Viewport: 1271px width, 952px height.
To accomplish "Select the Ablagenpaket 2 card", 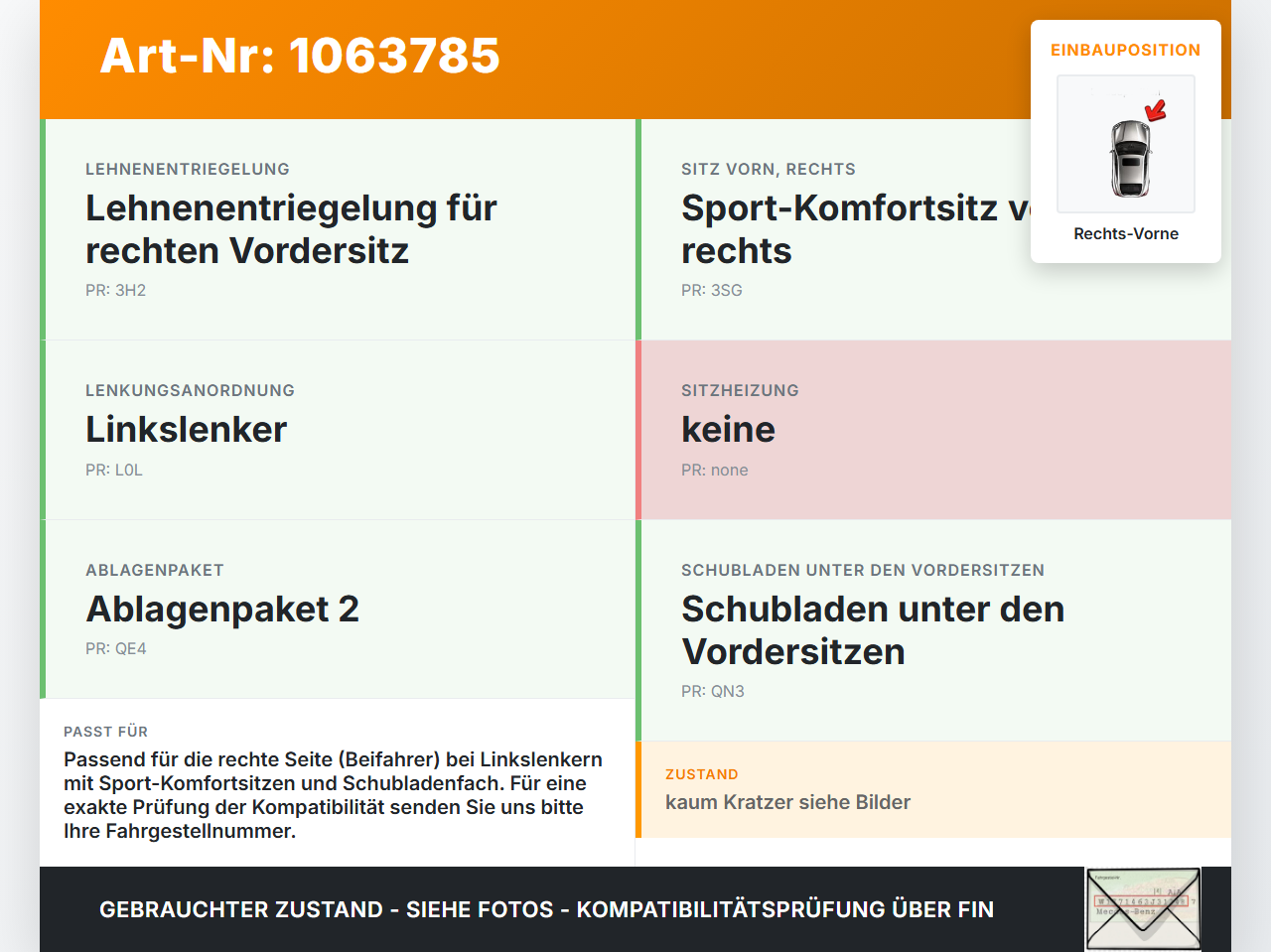I will click(338, 610).
